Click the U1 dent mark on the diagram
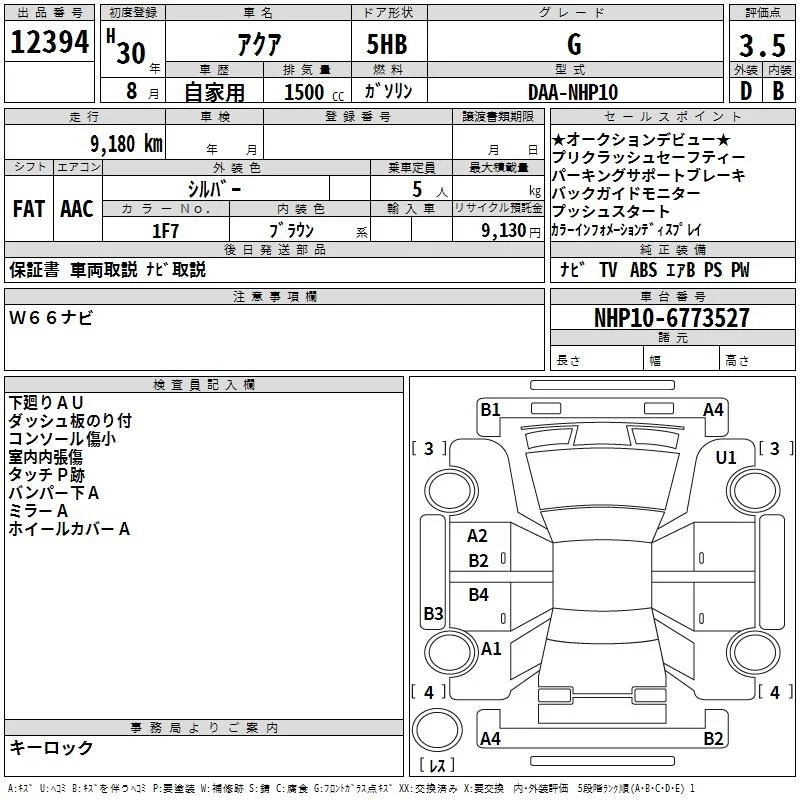This screenshot has width=800, height=800. pyautogui.click(x=726, y=458)
